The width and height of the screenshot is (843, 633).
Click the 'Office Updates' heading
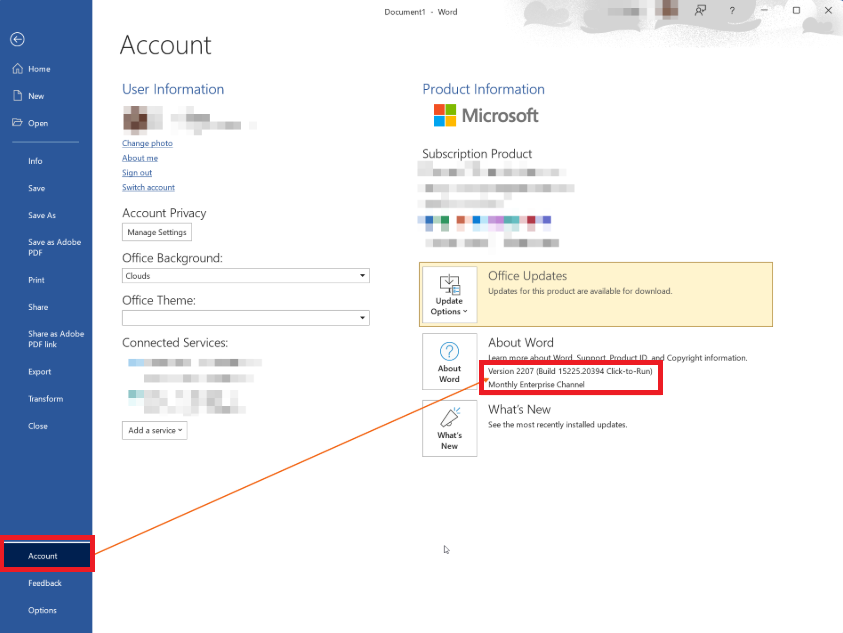[527, 276]
